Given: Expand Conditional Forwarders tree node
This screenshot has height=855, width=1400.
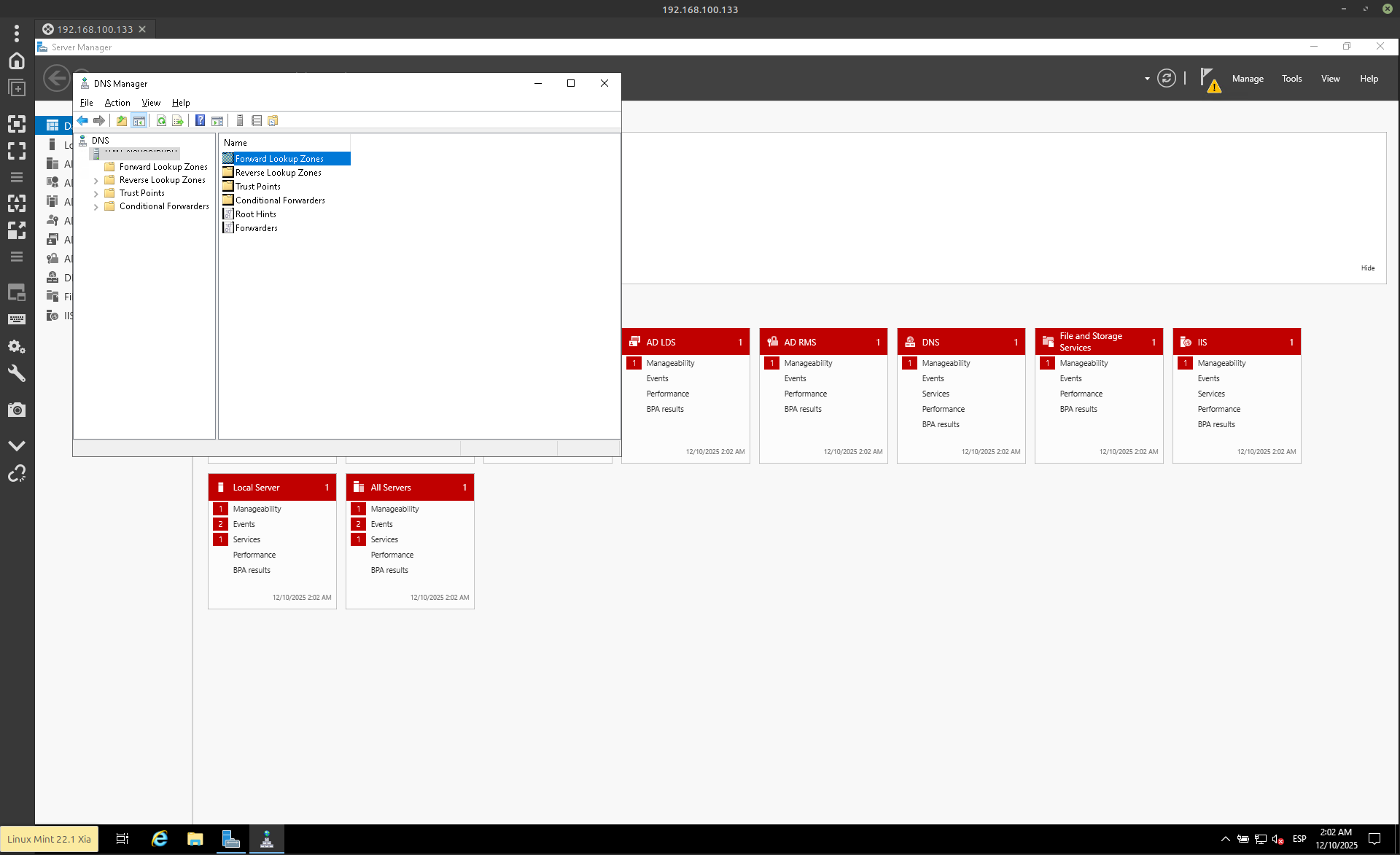Looking at the screenshot, I should click(x=96, y=207).
